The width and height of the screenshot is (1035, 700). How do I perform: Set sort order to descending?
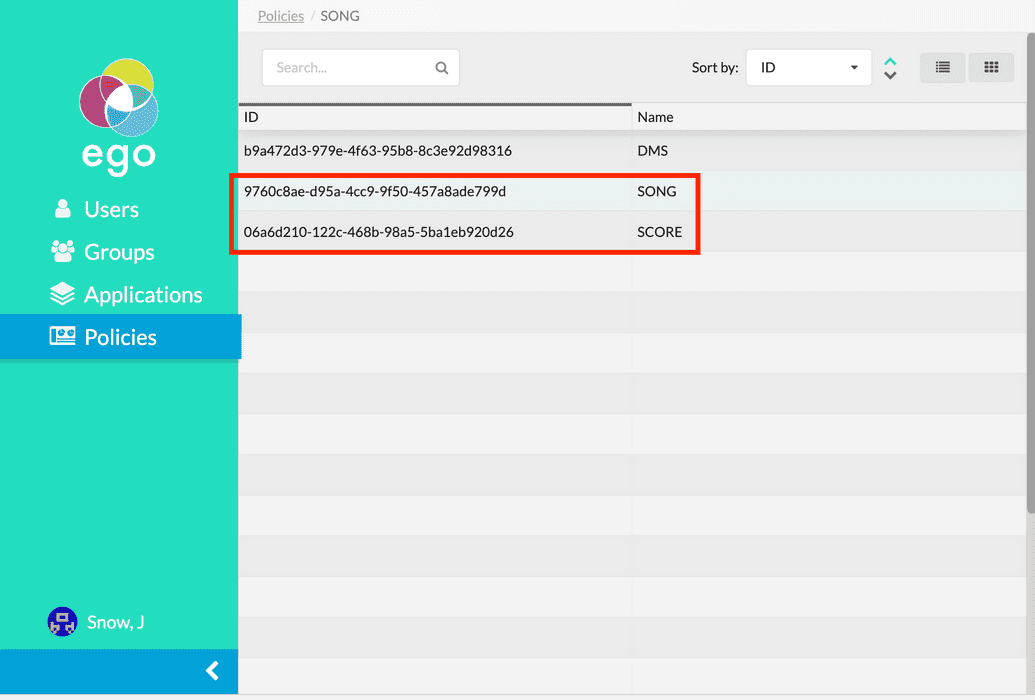click(x=890, y=76)
